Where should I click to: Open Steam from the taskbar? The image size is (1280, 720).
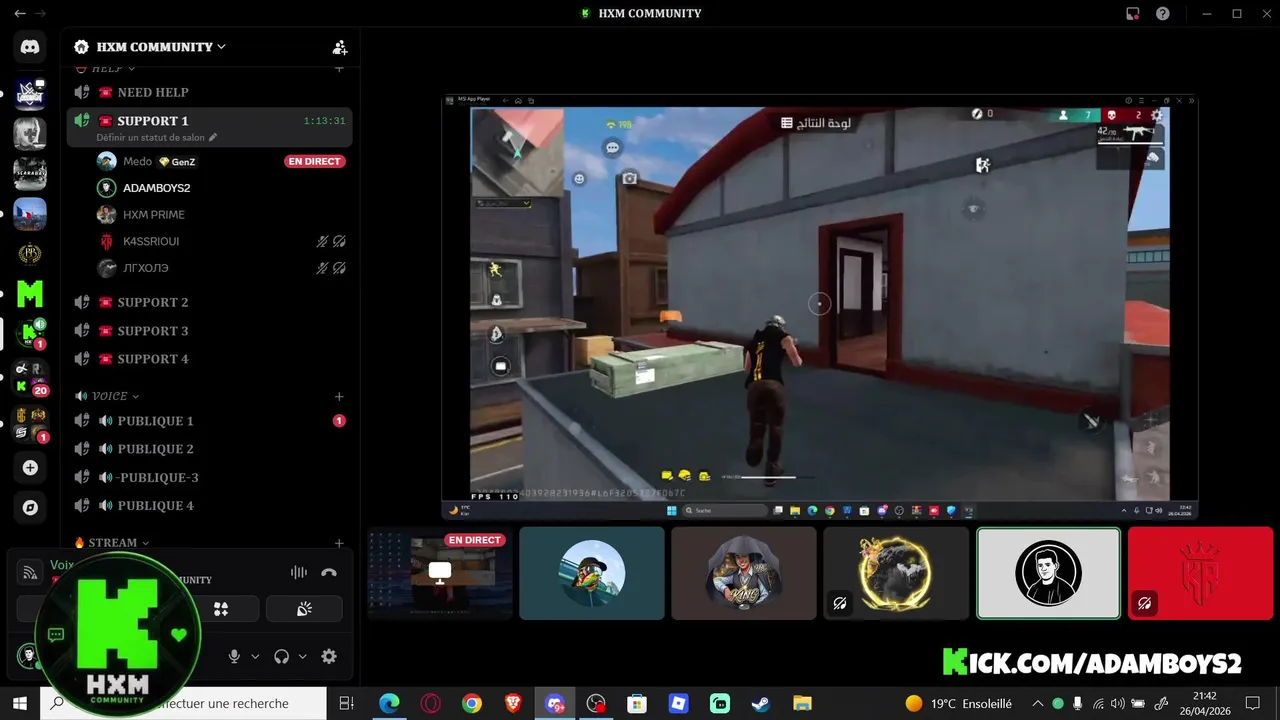pos(761,703)
